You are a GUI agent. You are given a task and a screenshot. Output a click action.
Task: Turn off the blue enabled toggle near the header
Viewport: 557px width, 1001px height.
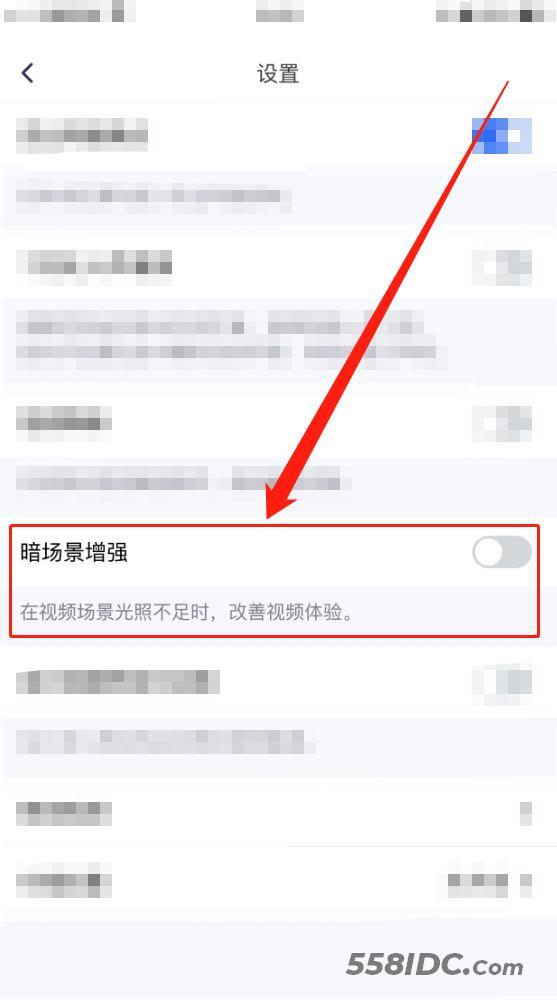coord(501,135)
